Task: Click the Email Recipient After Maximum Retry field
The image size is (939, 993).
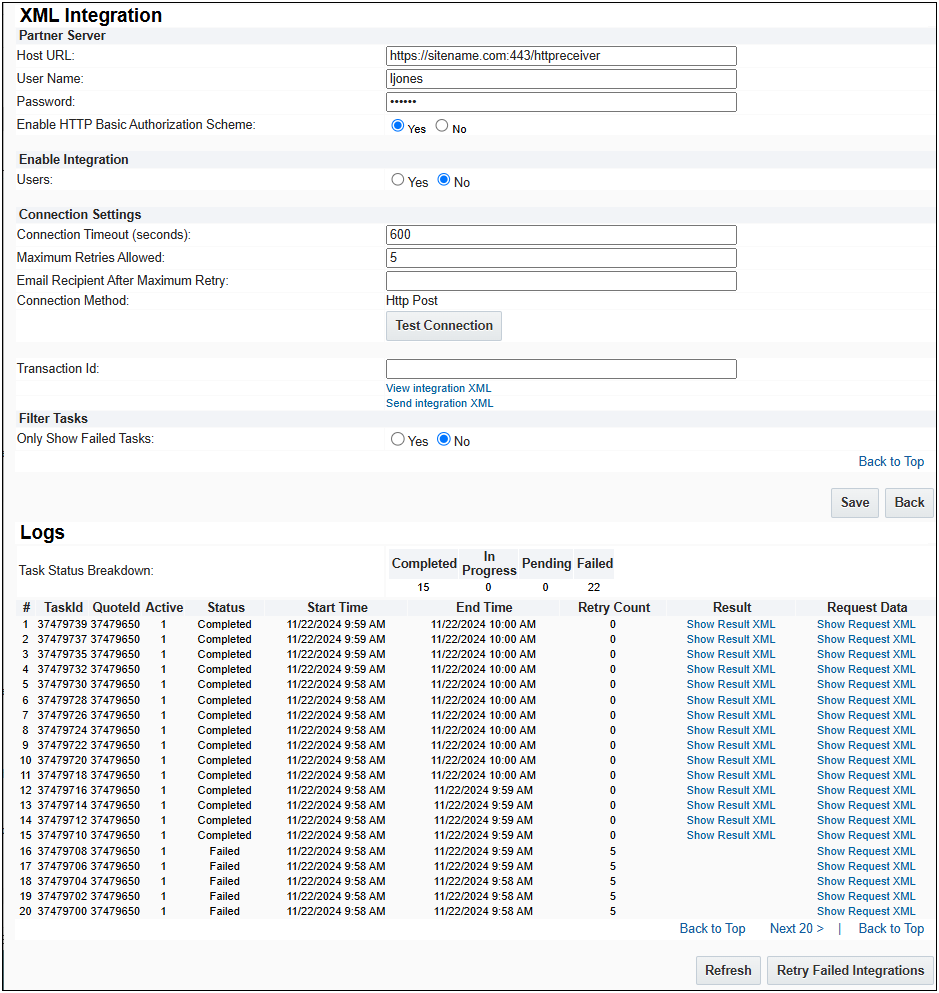Action: pos(560,281)
